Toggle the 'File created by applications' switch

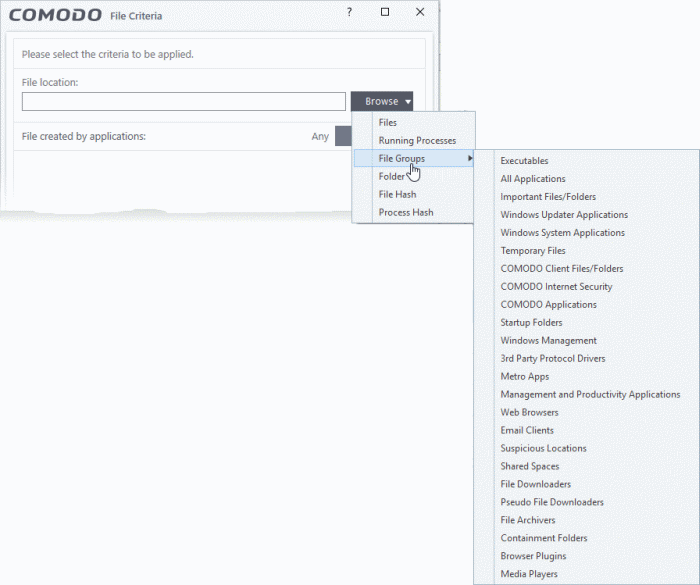(x=343, y=136)
